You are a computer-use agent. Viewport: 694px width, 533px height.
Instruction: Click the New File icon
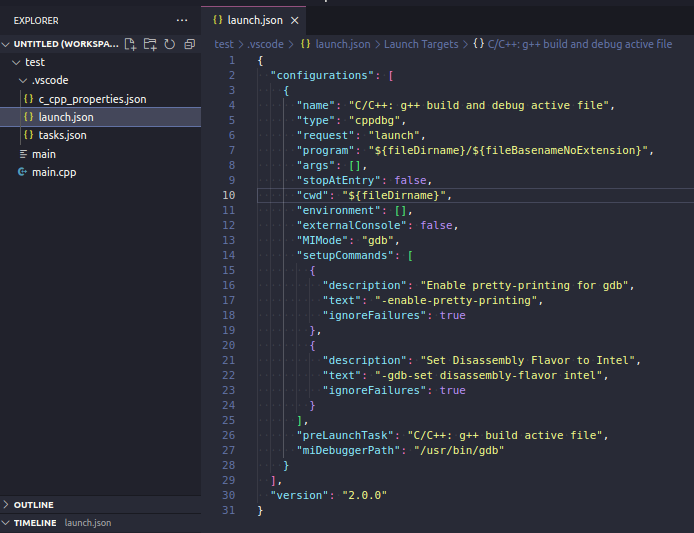click(x=130, y=44)
